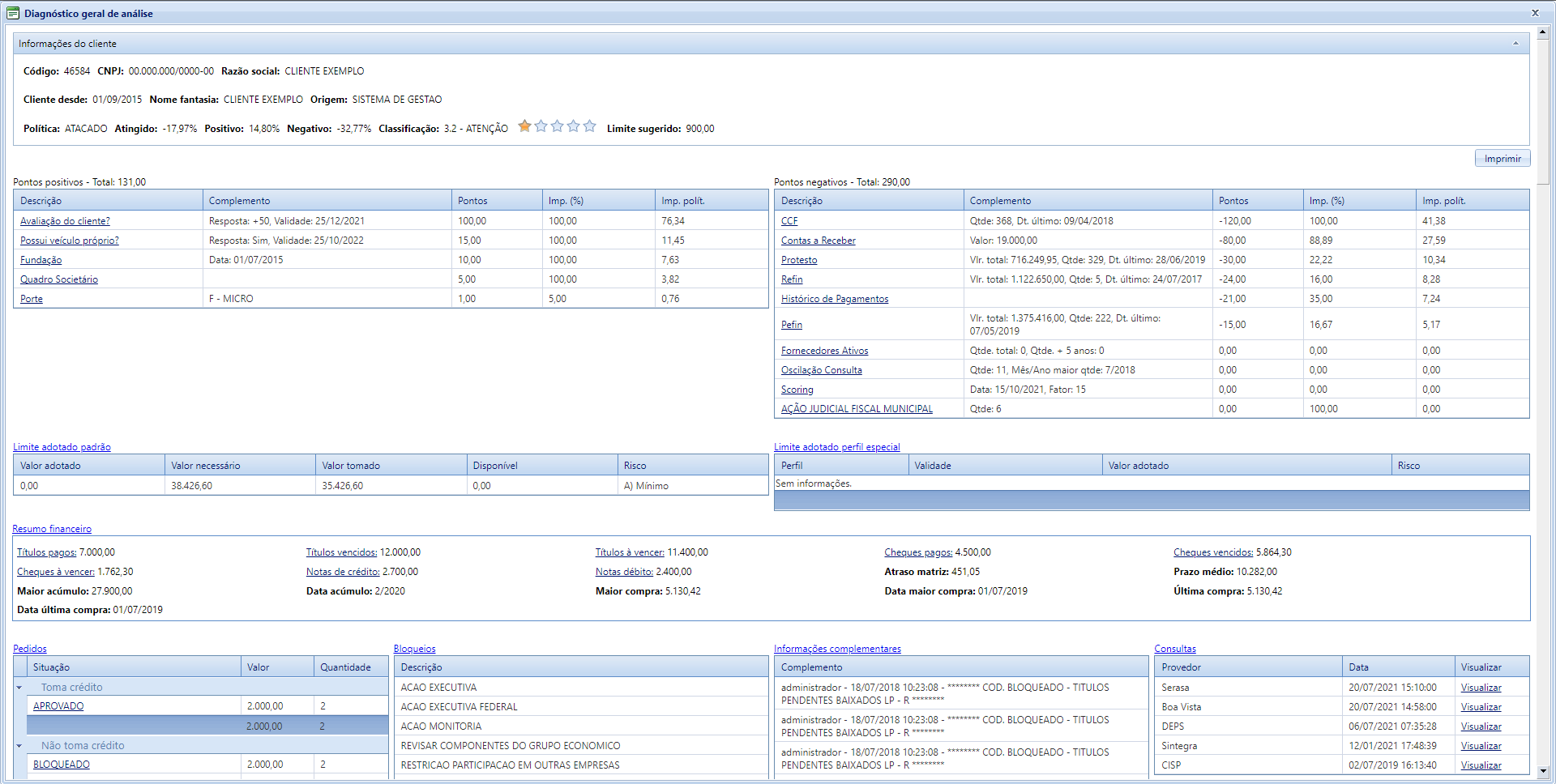
Task: Open the Porte link
Action: (32, 299)
